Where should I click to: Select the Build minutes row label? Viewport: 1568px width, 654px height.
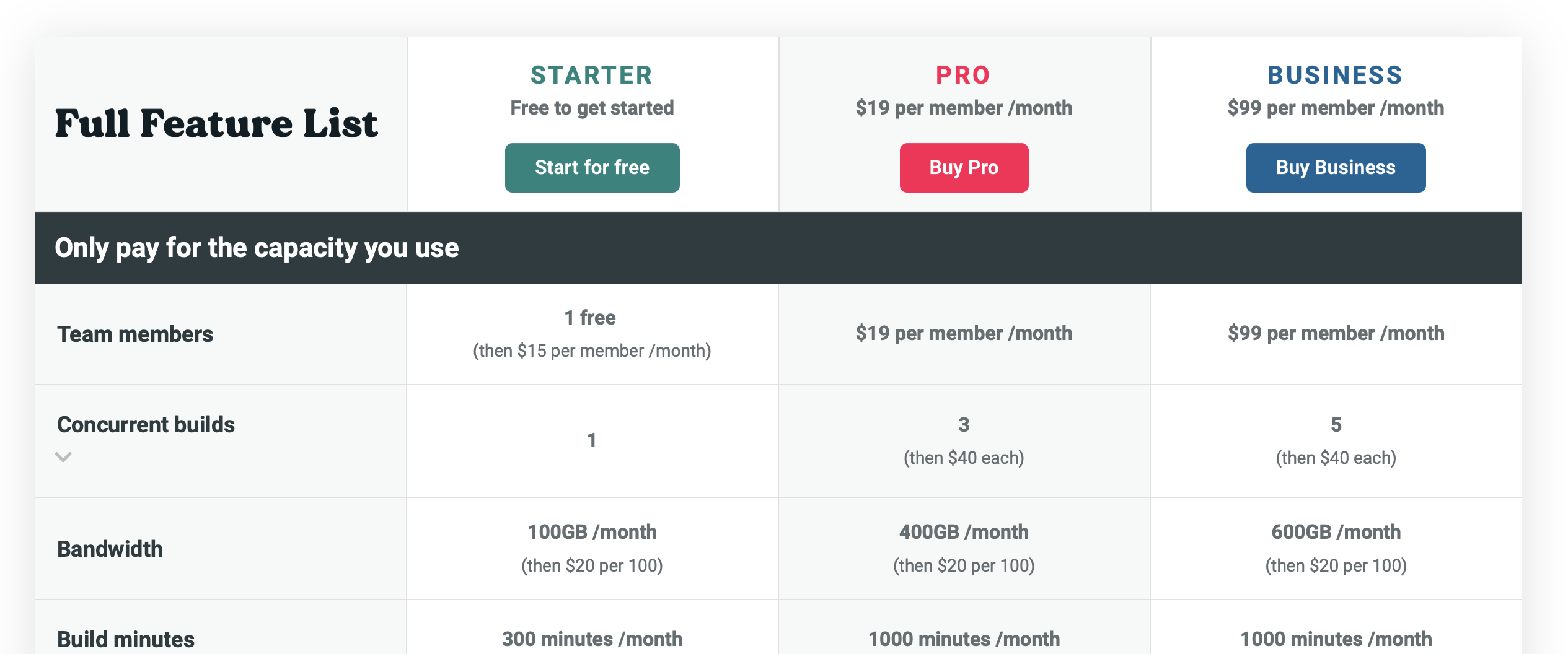click(x=125, y=639)
